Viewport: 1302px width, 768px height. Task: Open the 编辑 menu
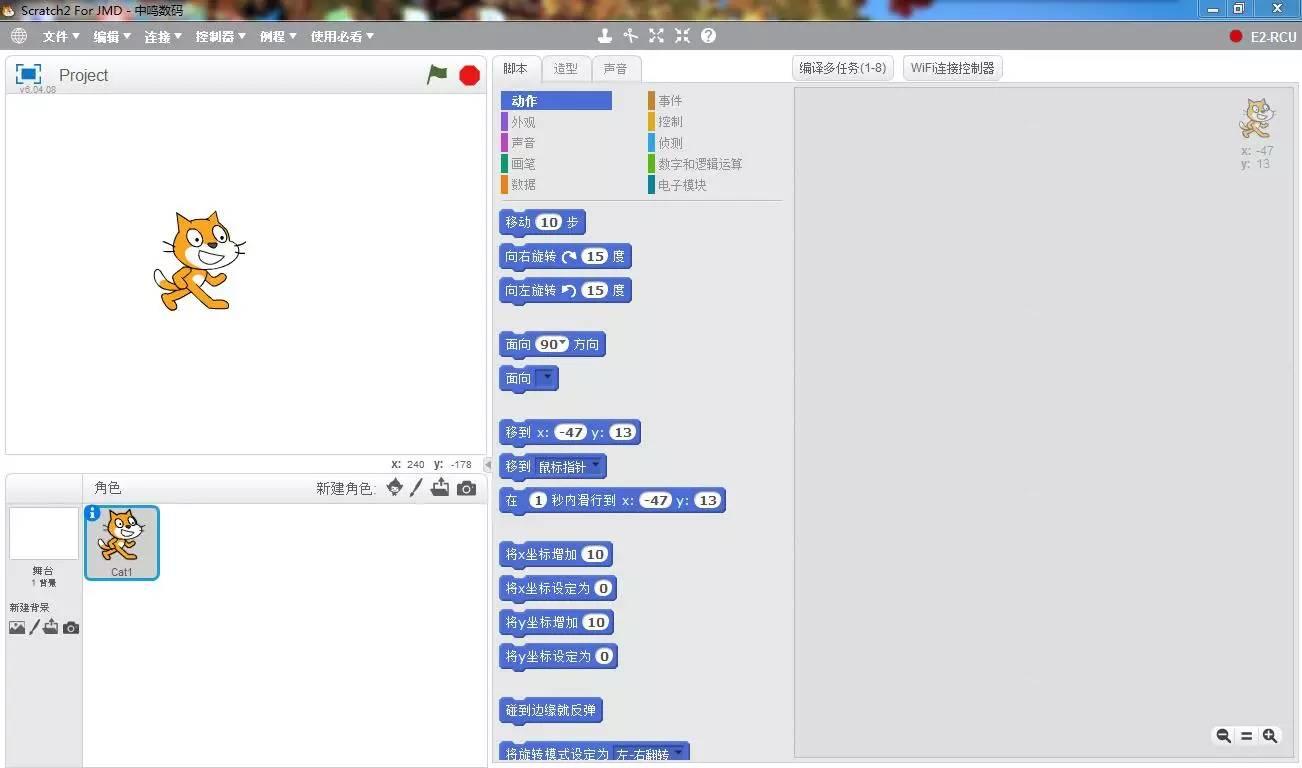(112, 36)
